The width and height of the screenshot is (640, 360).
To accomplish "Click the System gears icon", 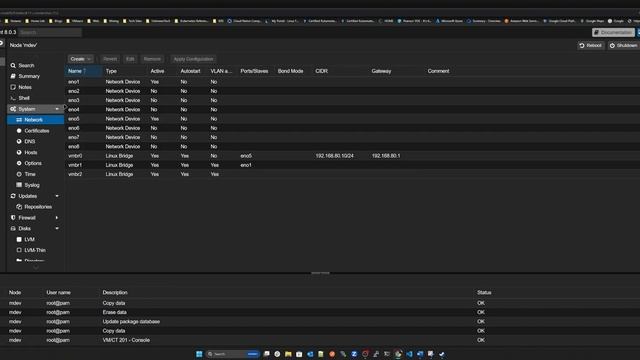I will coord(13,109).
